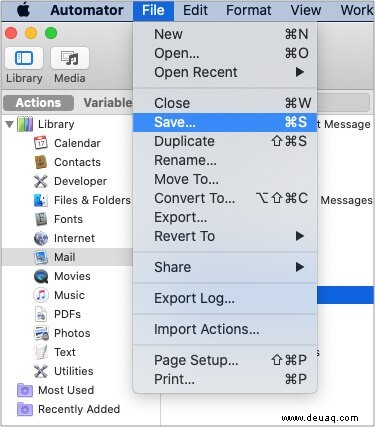Select the Utilities library icon
This screenshot has width=375, height=427.
(x=41, y=371)
